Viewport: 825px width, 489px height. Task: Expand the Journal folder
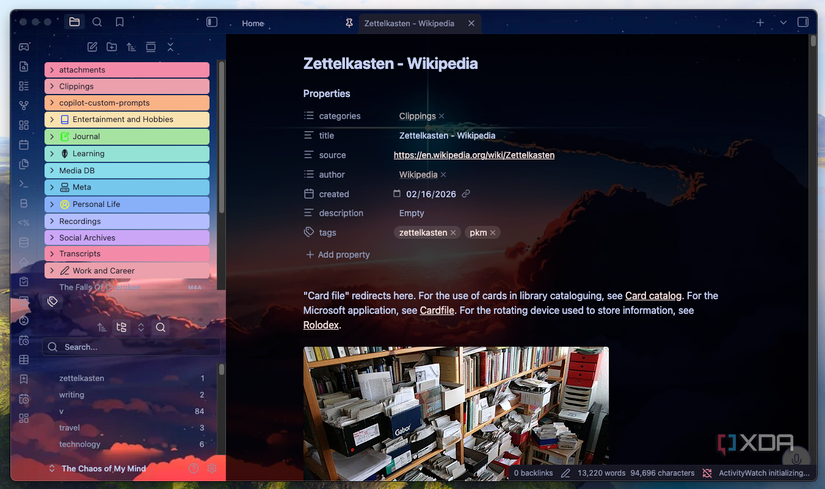click(127, 136)
